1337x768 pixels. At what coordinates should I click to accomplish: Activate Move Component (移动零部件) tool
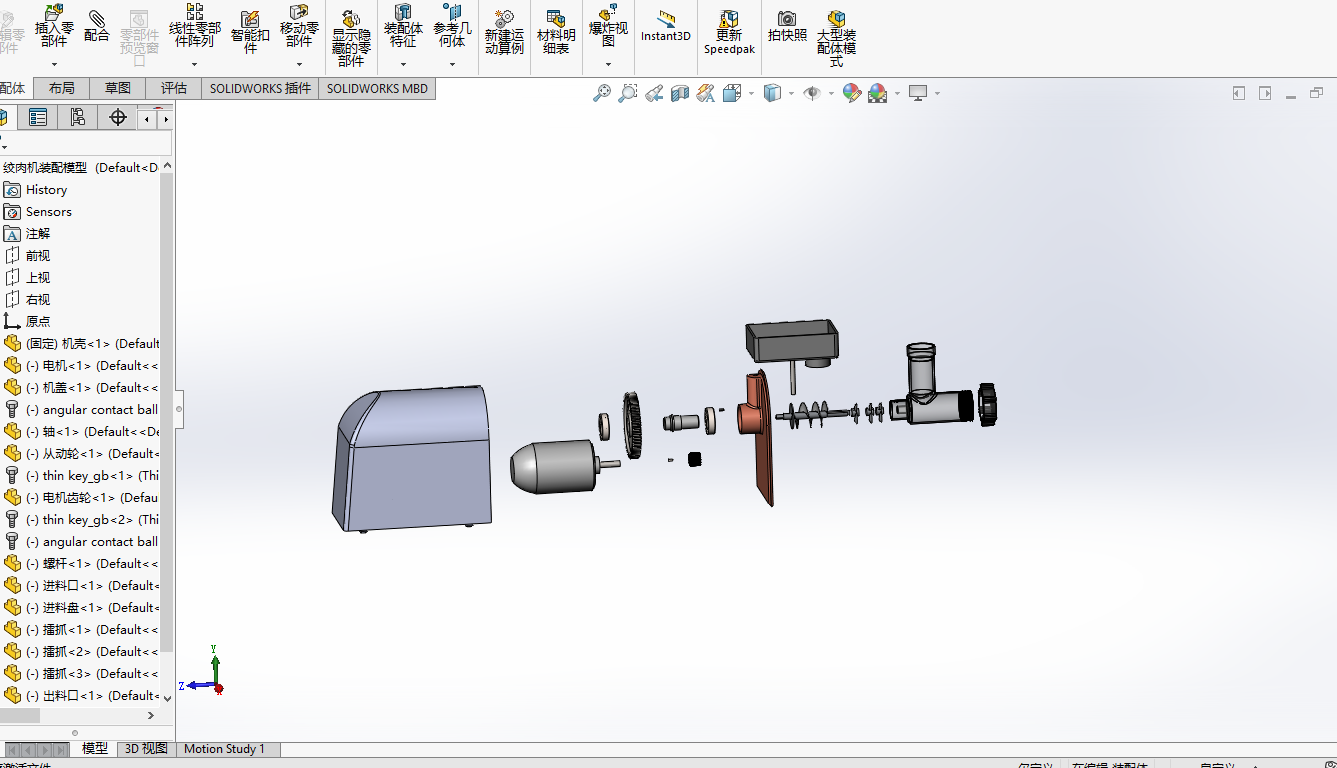click(299, 26)
